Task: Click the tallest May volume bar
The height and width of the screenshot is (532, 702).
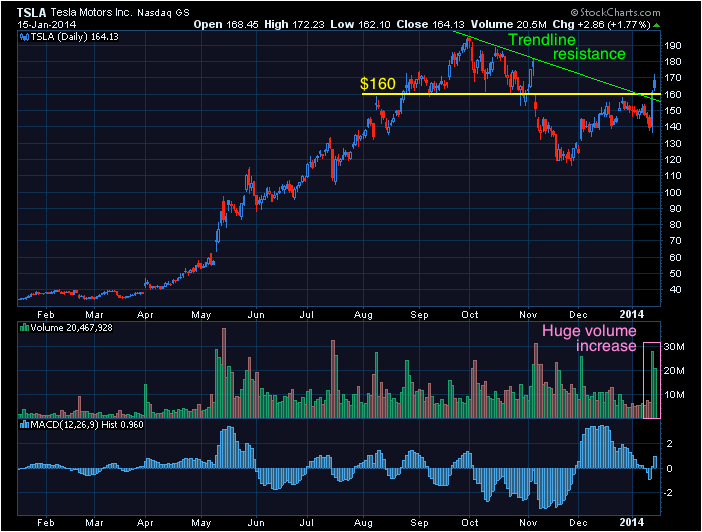Action: coord(224,373)
